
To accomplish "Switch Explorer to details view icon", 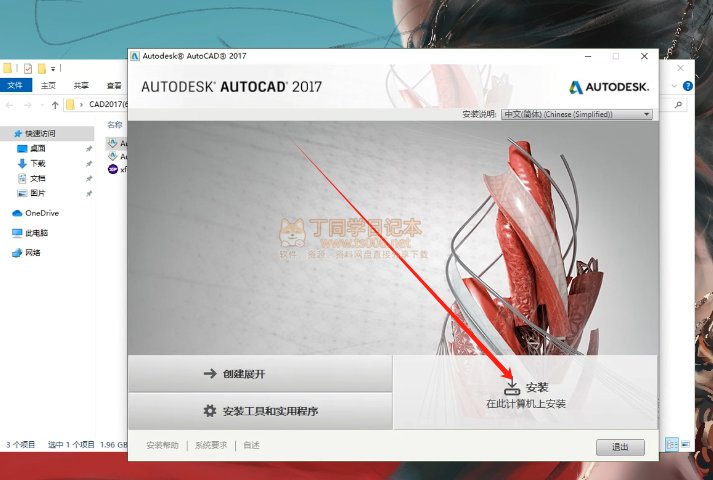I will tap(672, 444).
